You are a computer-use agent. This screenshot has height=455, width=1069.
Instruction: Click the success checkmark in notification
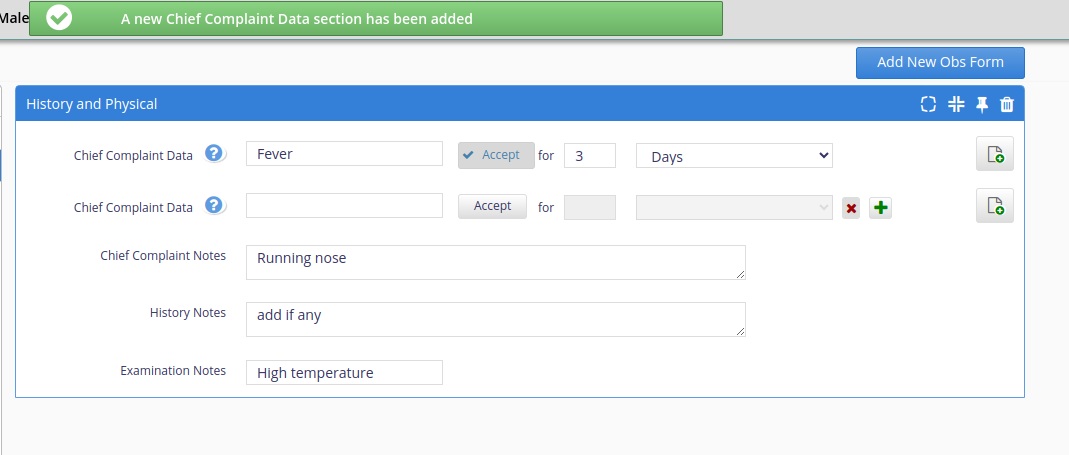click(59, 18)
